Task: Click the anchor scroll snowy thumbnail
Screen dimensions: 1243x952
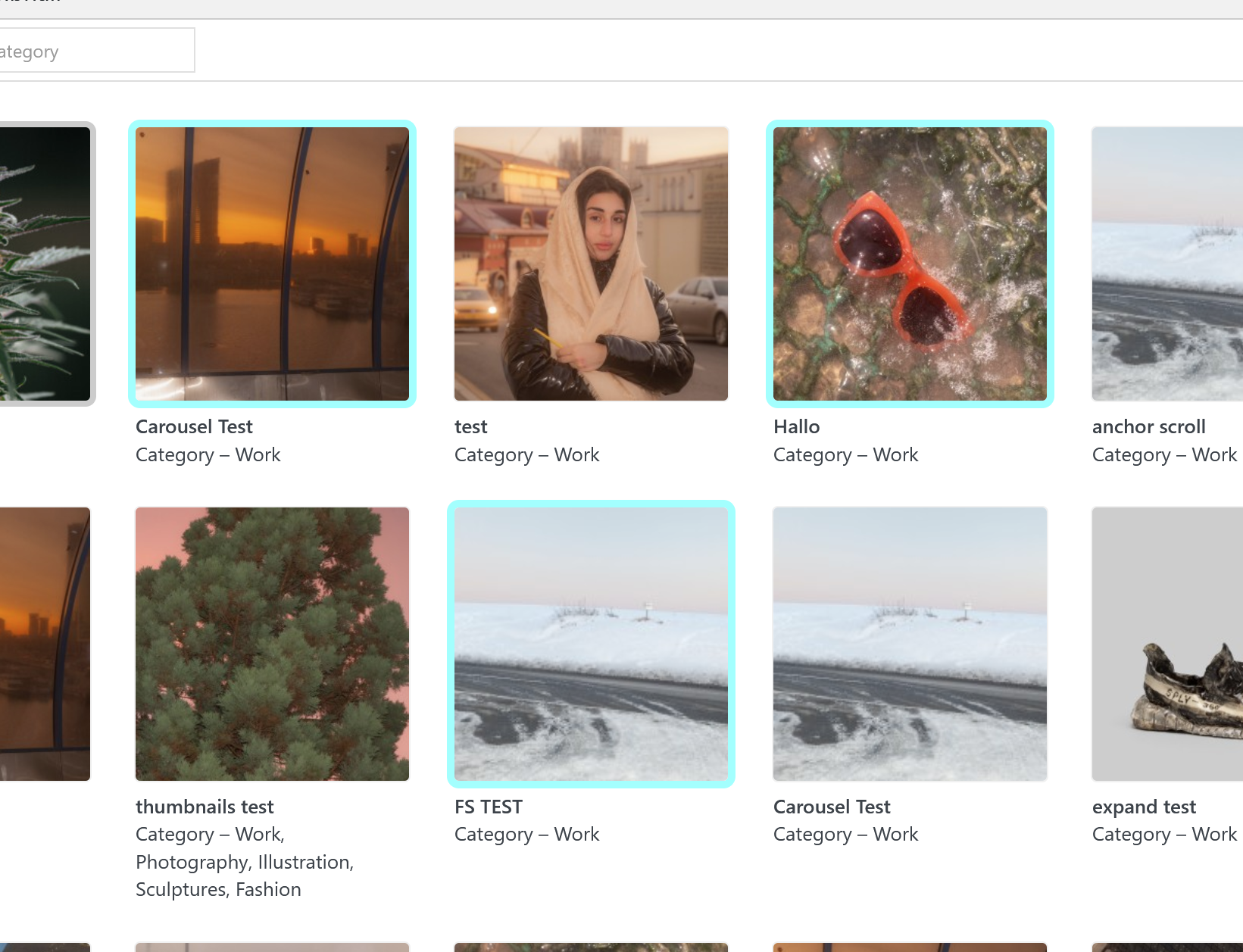Action: [x=1166, y=264]
